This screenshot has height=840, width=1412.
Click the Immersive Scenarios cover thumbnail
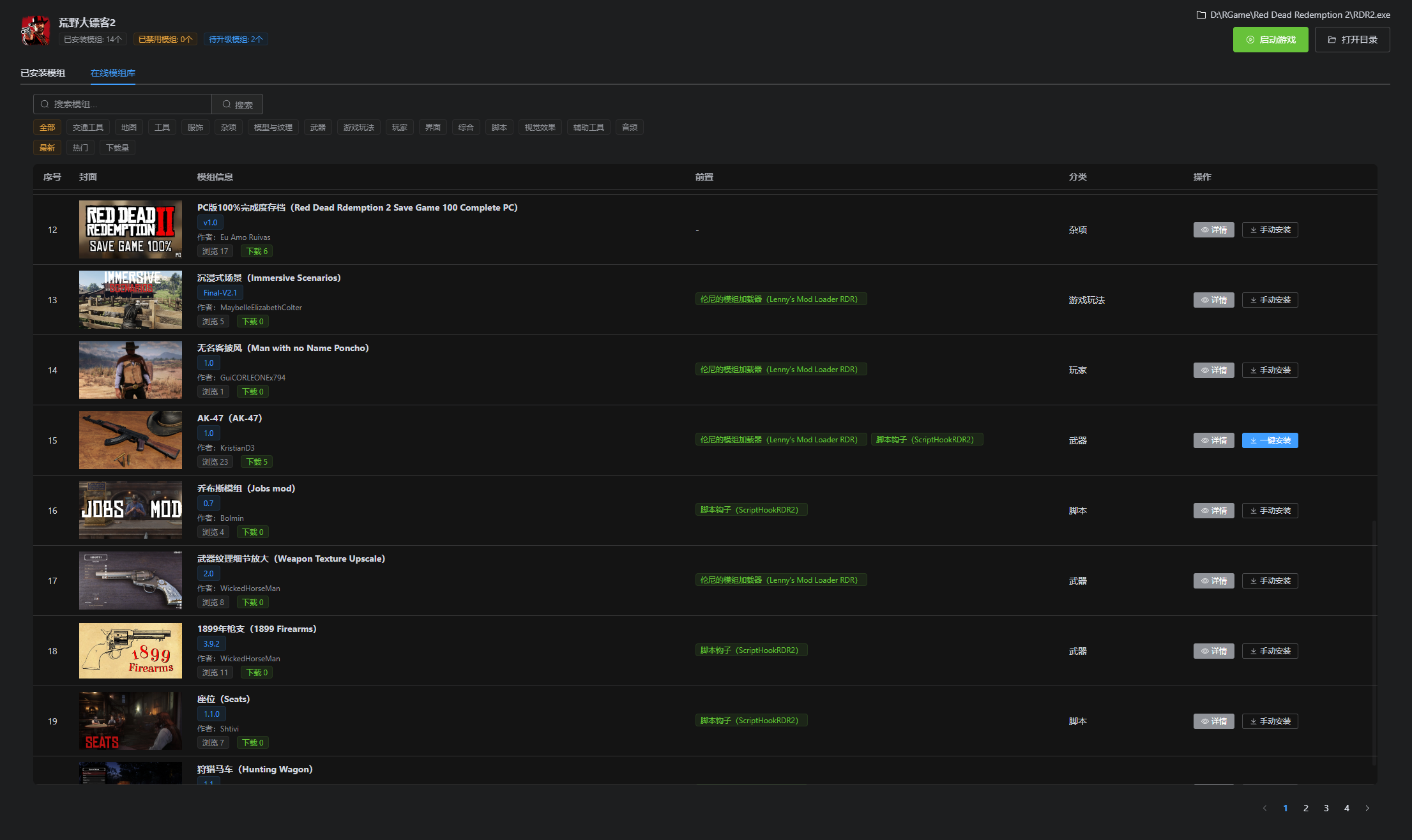(x=130, y=299)
